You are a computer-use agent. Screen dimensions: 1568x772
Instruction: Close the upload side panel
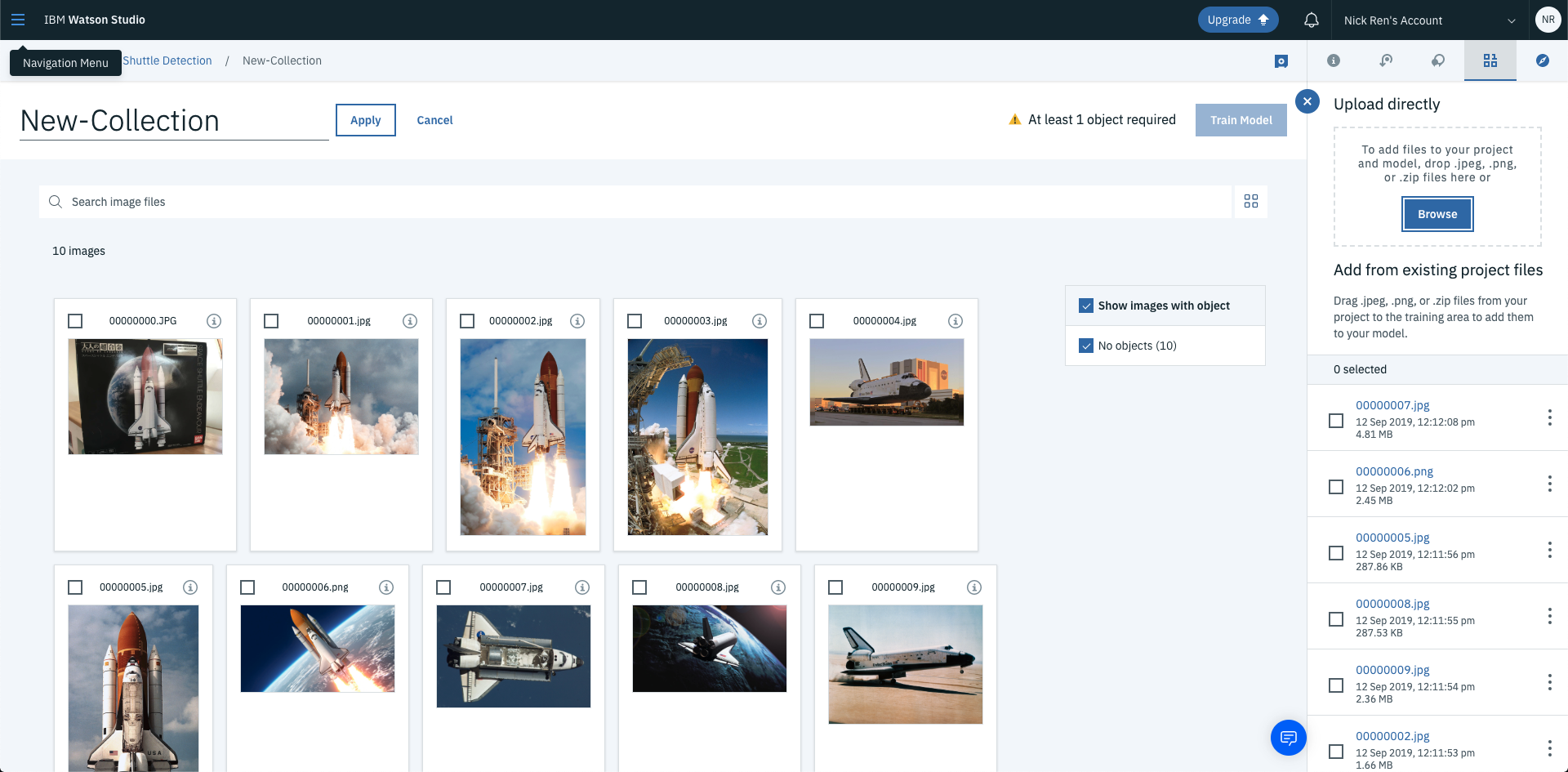pyautogui.click(x=1307, y=101)
